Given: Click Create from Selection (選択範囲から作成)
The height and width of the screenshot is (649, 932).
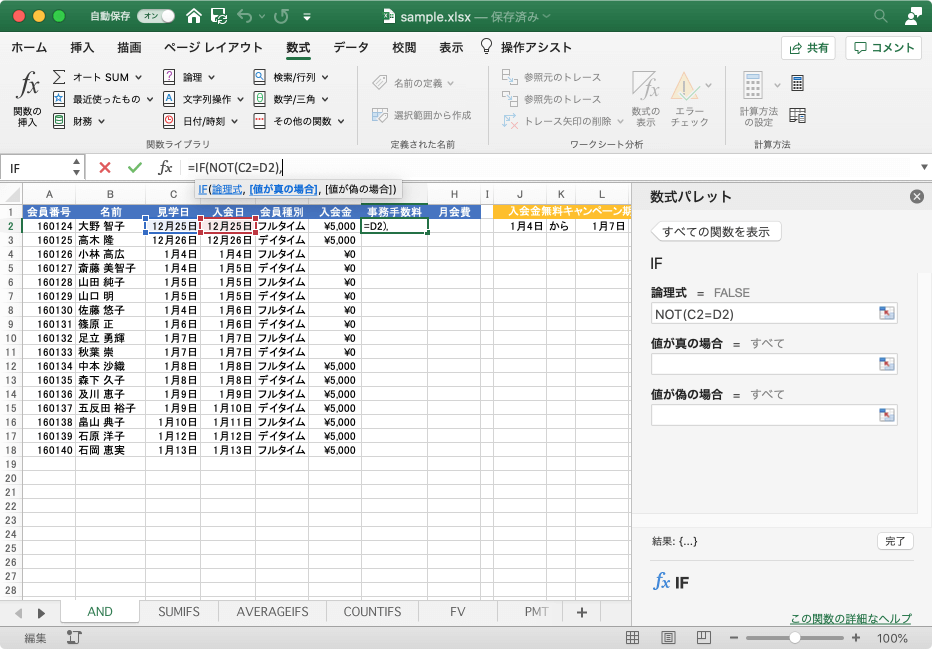Looking at the screenshot, I should coord(421,115).
